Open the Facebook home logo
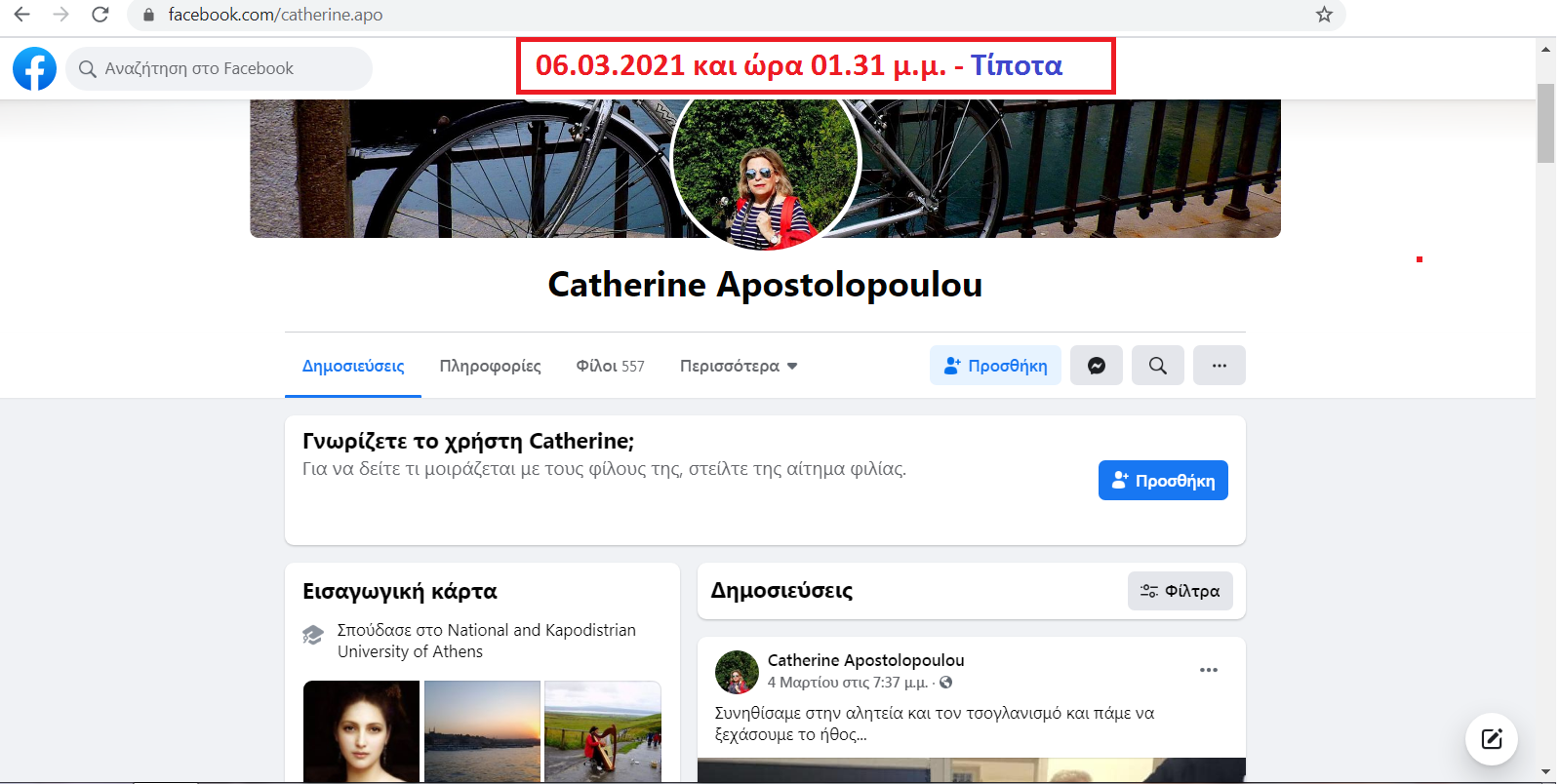 [34, 68]
